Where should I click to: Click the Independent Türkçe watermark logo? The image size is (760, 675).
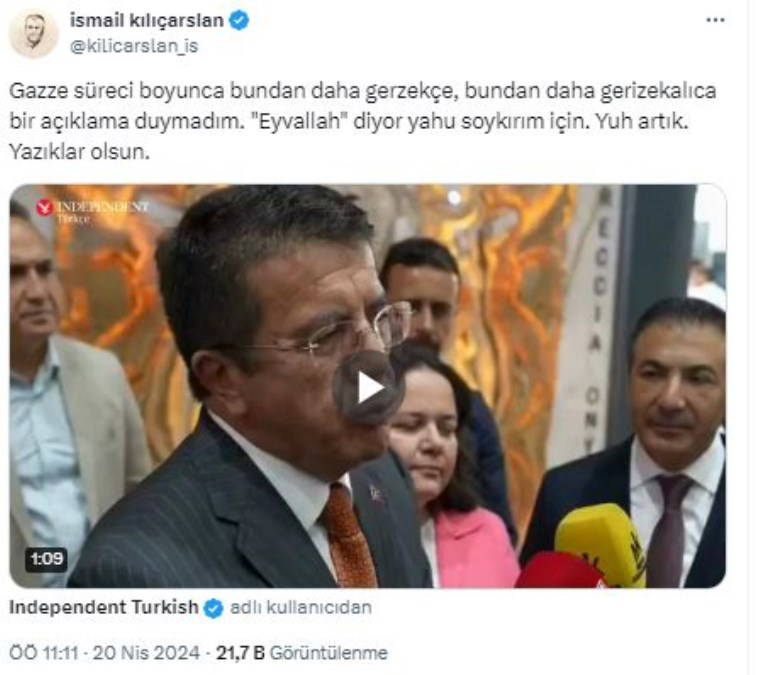[92, 211]
